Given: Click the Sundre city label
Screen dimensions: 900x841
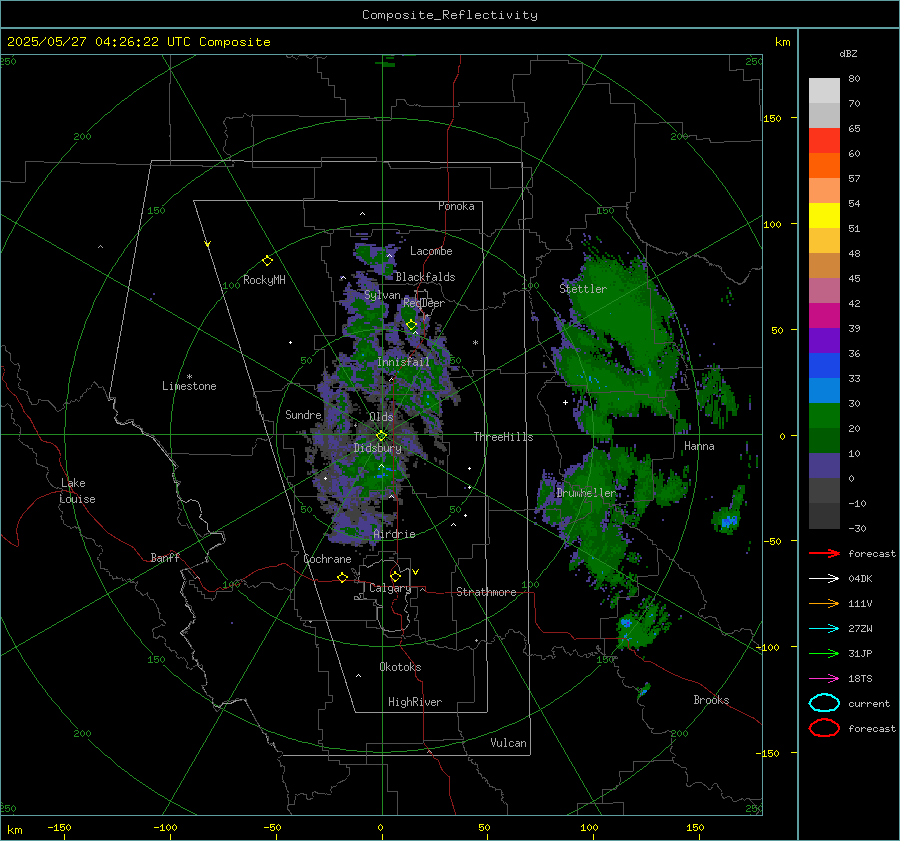Looking at the screenshot, I should [x=303, y=415].
